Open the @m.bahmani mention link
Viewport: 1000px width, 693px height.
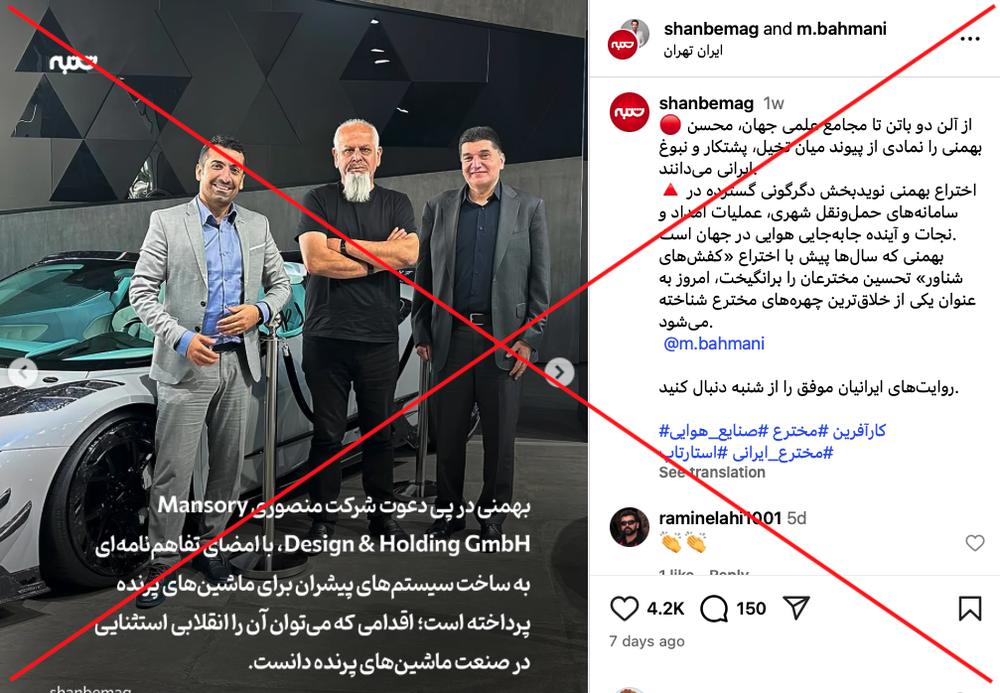pos(714,344)
